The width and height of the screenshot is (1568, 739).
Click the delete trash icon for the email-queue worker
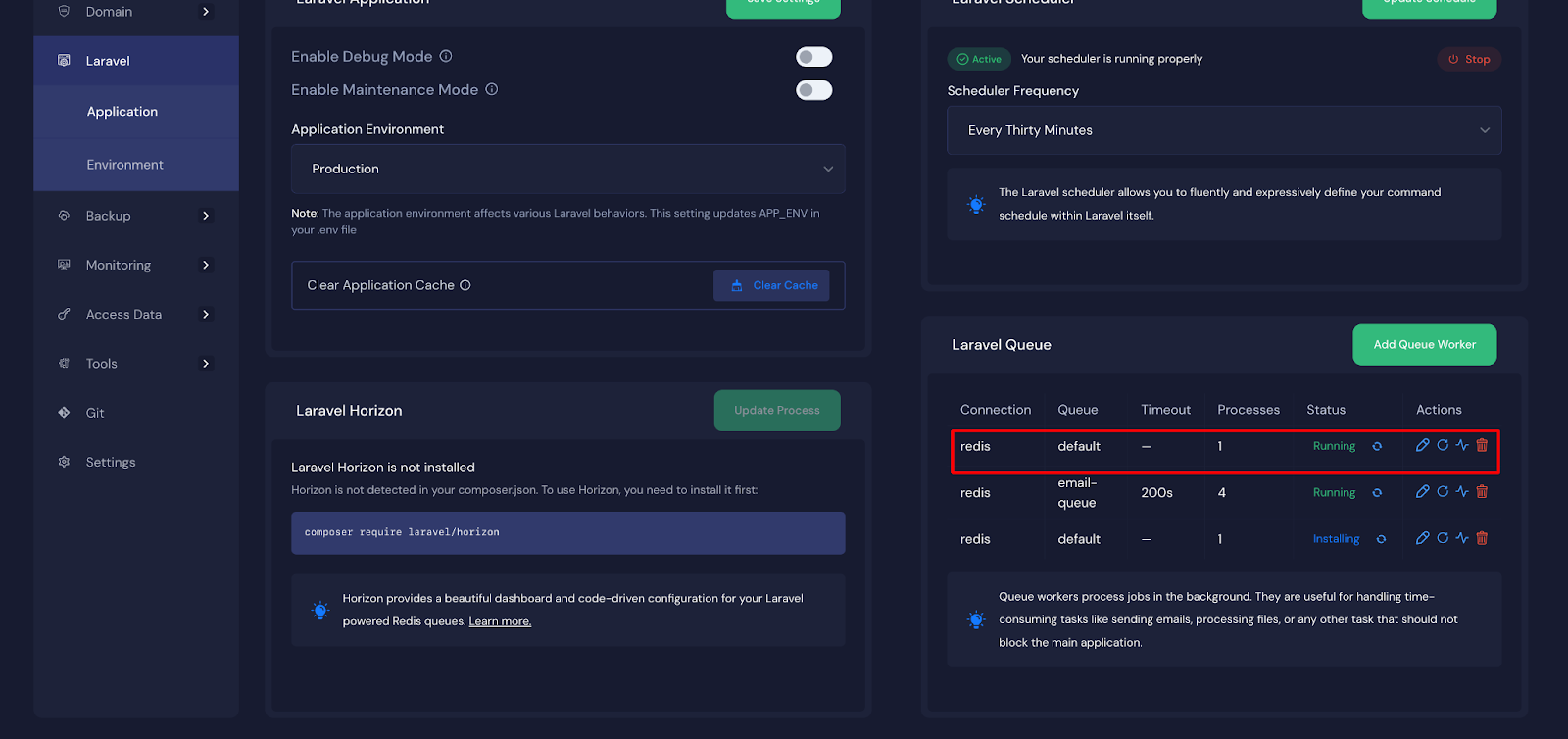pos(1482,492)
